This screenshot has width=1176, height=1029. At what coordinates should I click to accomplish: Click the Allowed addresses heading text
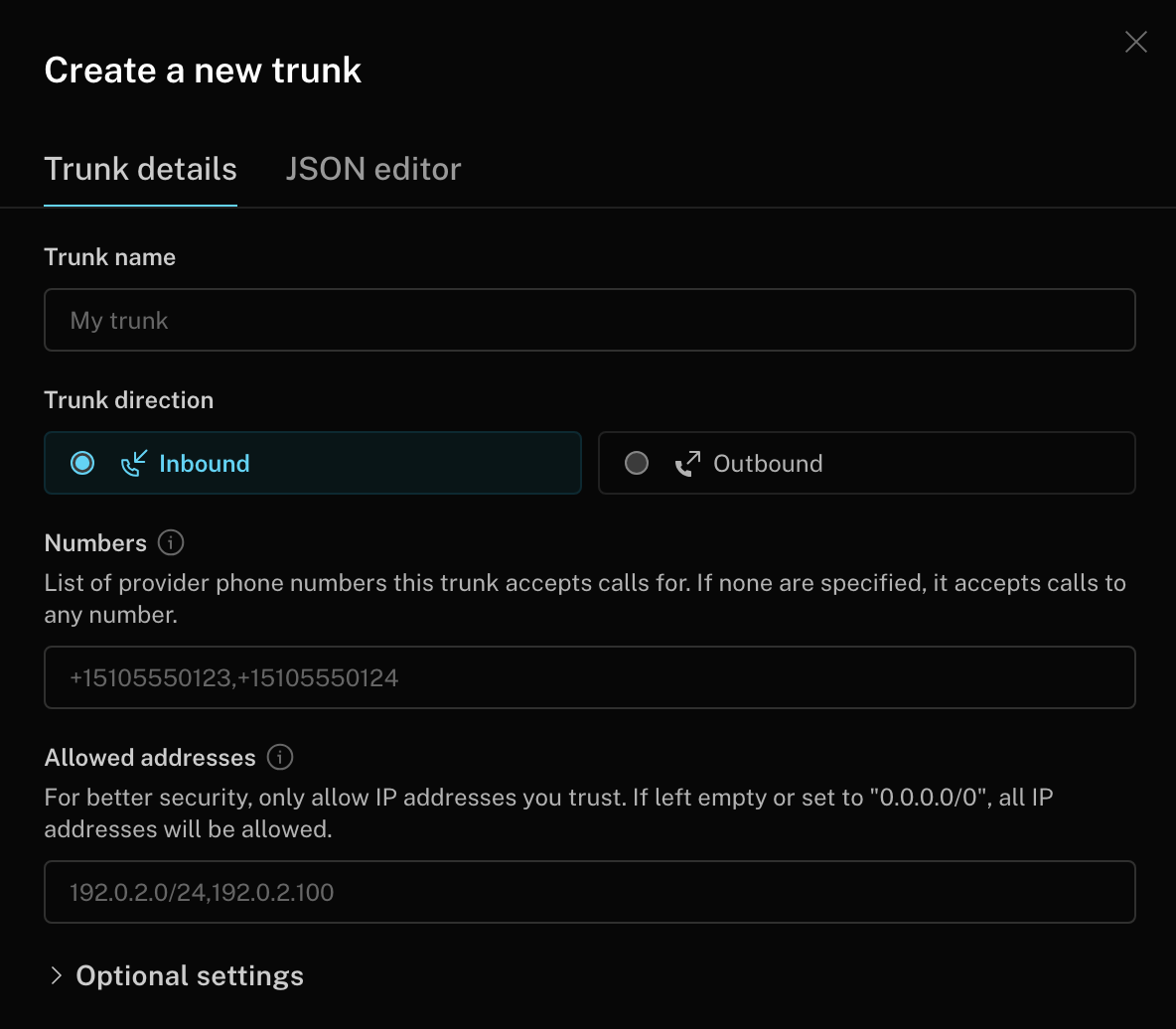(150, 758)
